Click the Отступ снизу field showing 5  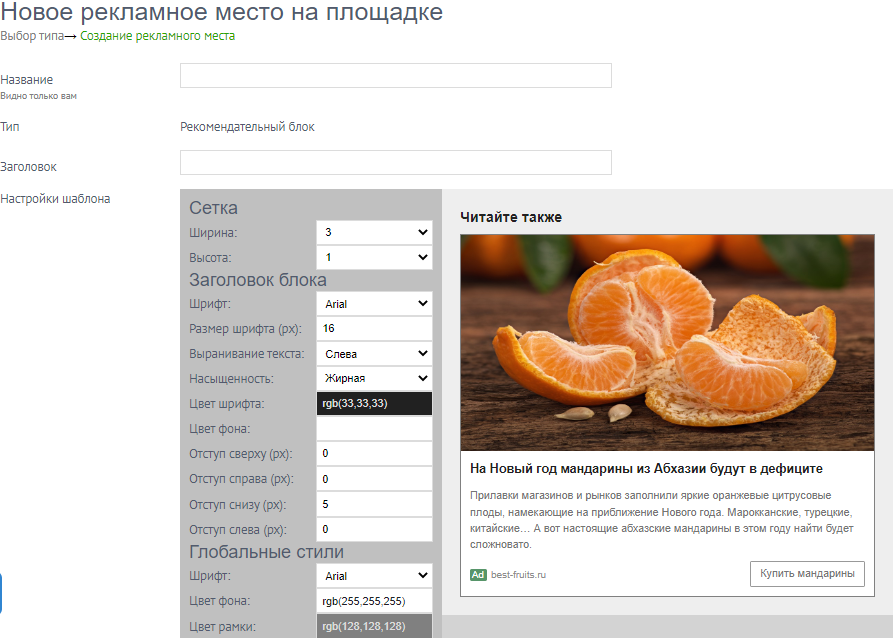coord(374,504)
